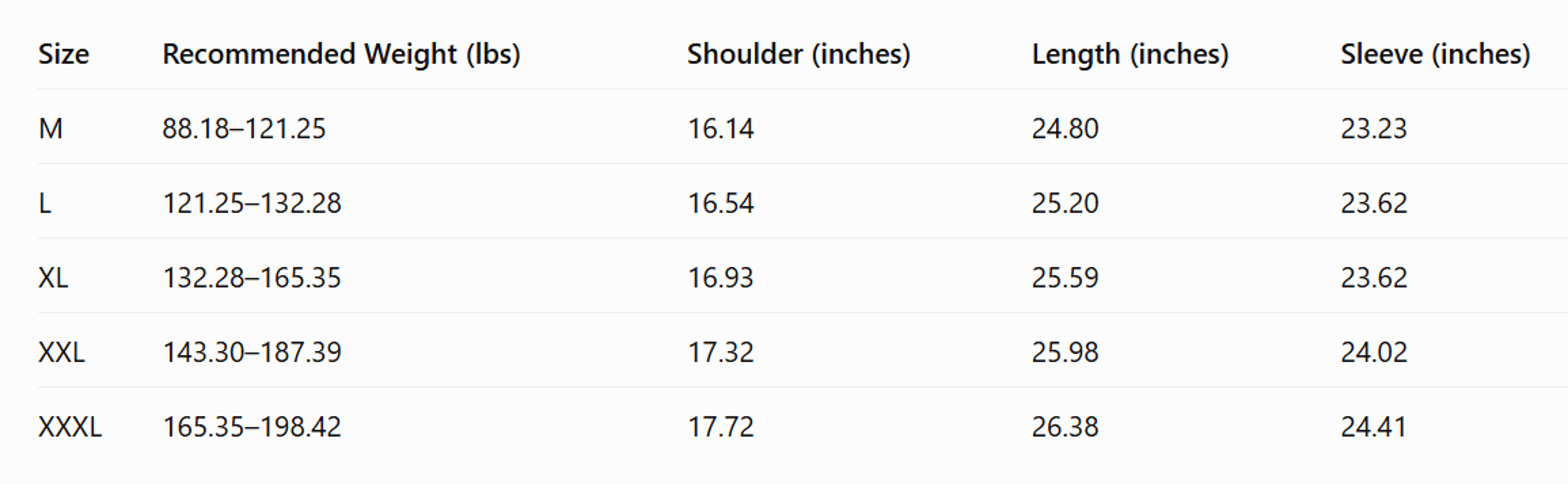The width and height of the screenshot is (1568, 484).
Task: Select the XXXL size cell
Action: 70,427
